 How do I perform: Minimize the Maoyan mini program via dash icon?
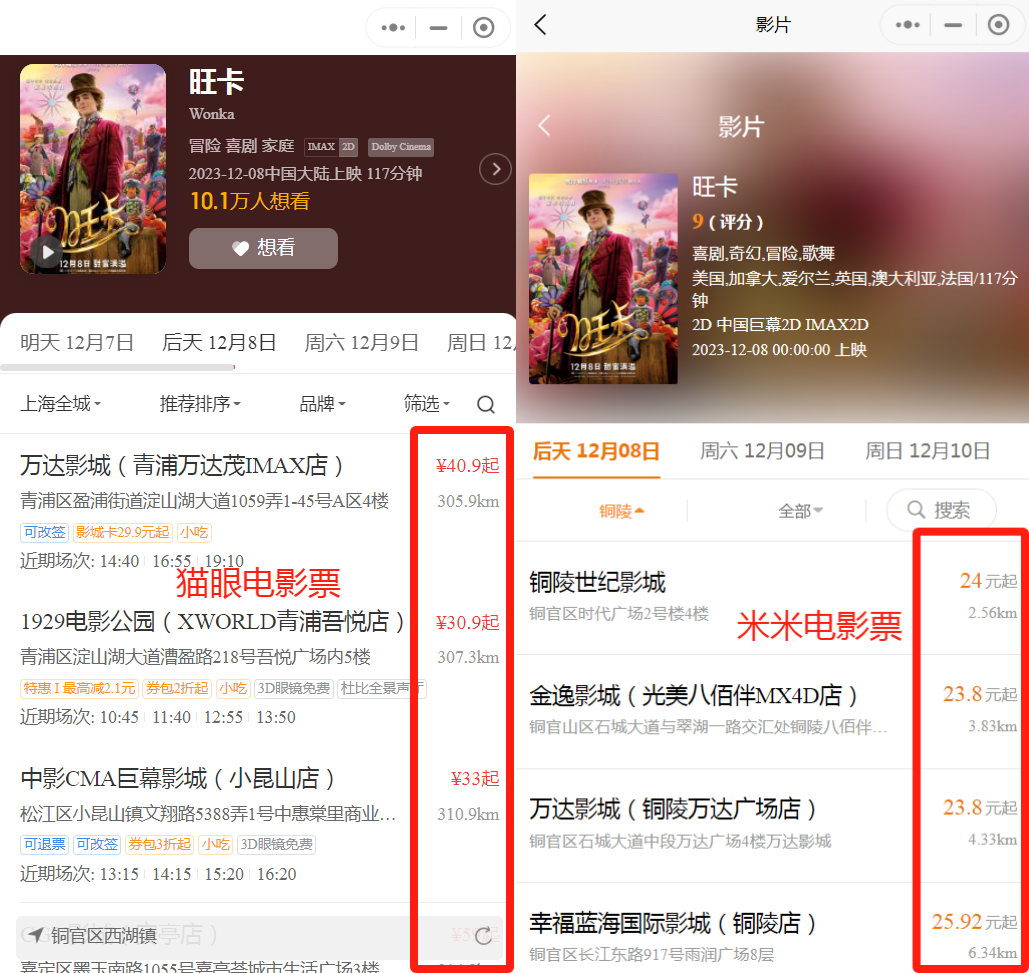point(438,28)
